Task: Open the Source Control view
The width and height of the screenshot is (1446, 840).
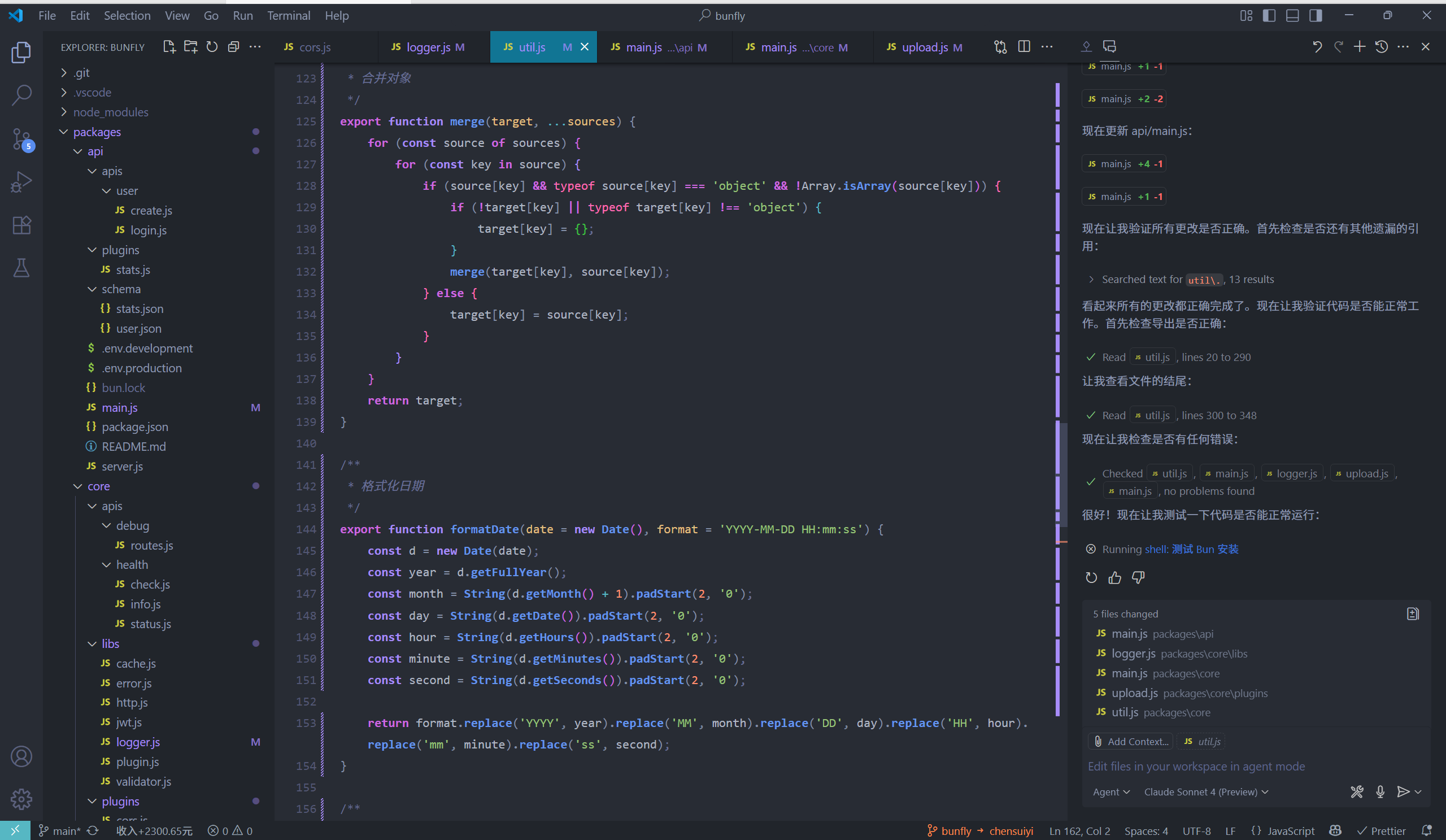Action: pyautogui.click(x=22, y=139)
